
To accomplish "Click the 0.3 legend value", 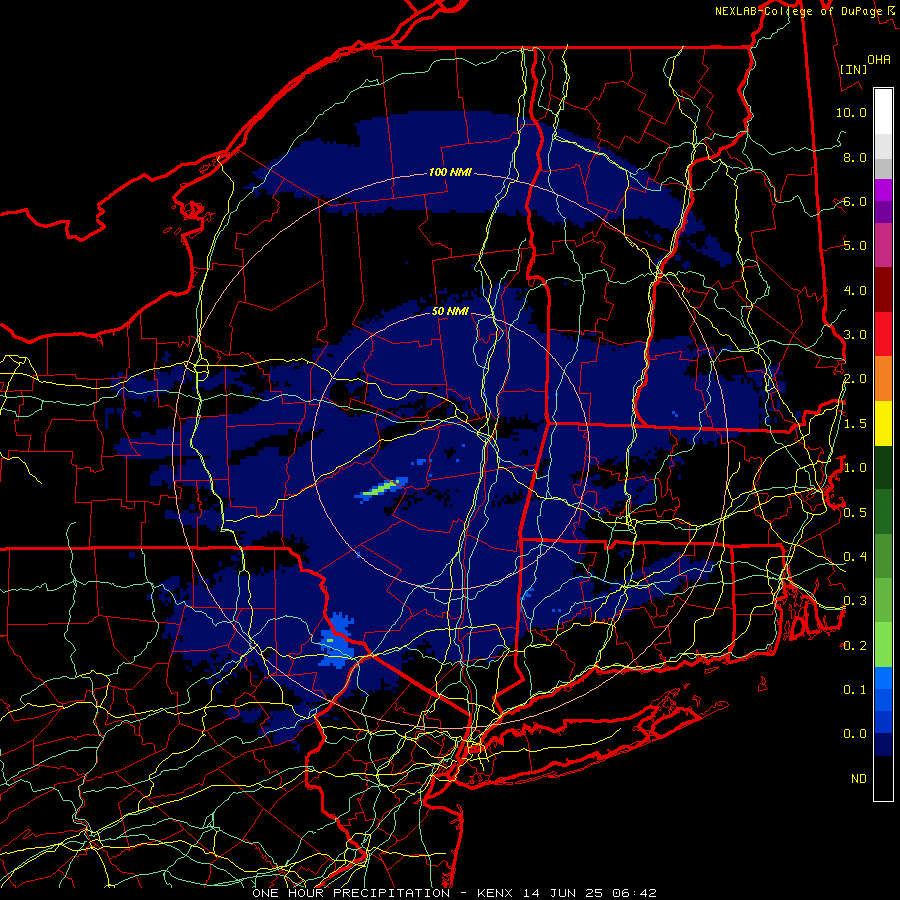I will click(855, 601).
